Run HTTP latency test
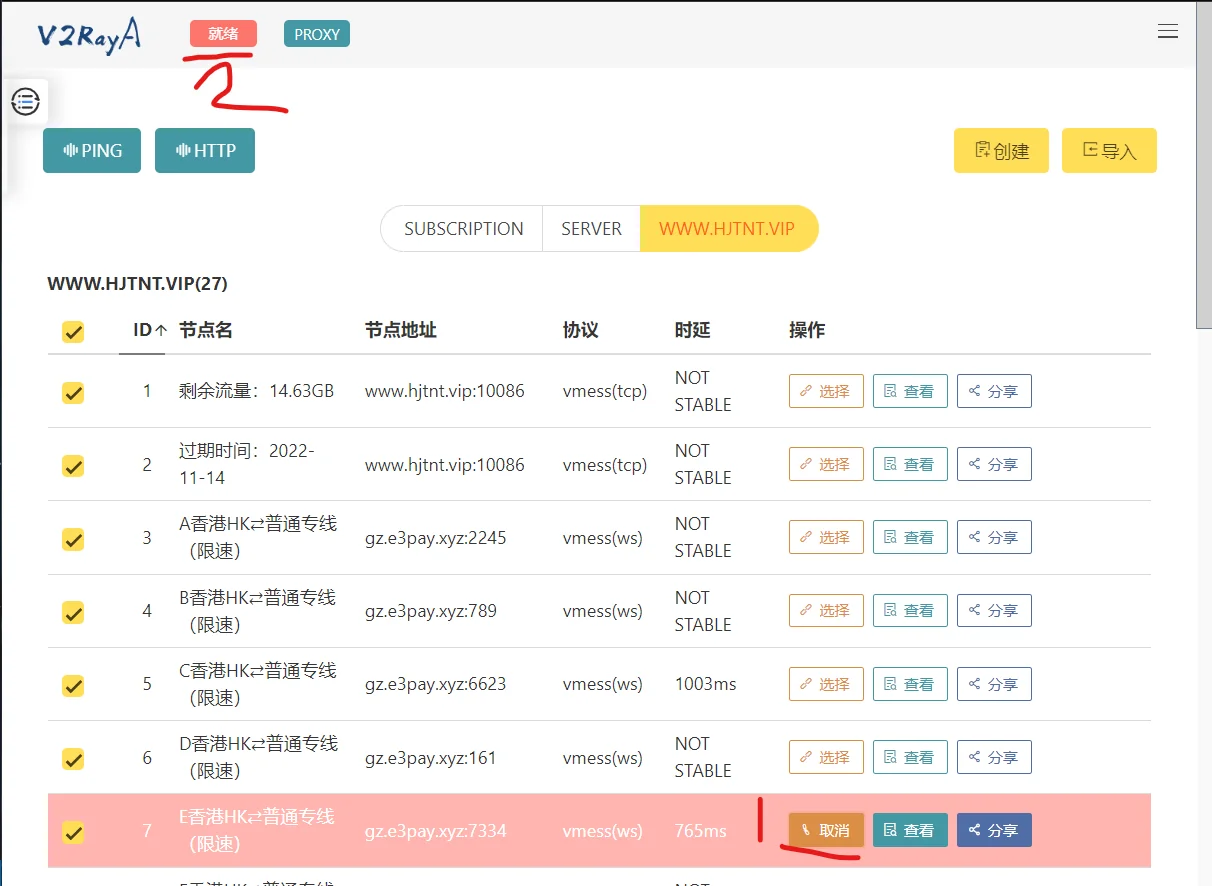 [205, 151]
